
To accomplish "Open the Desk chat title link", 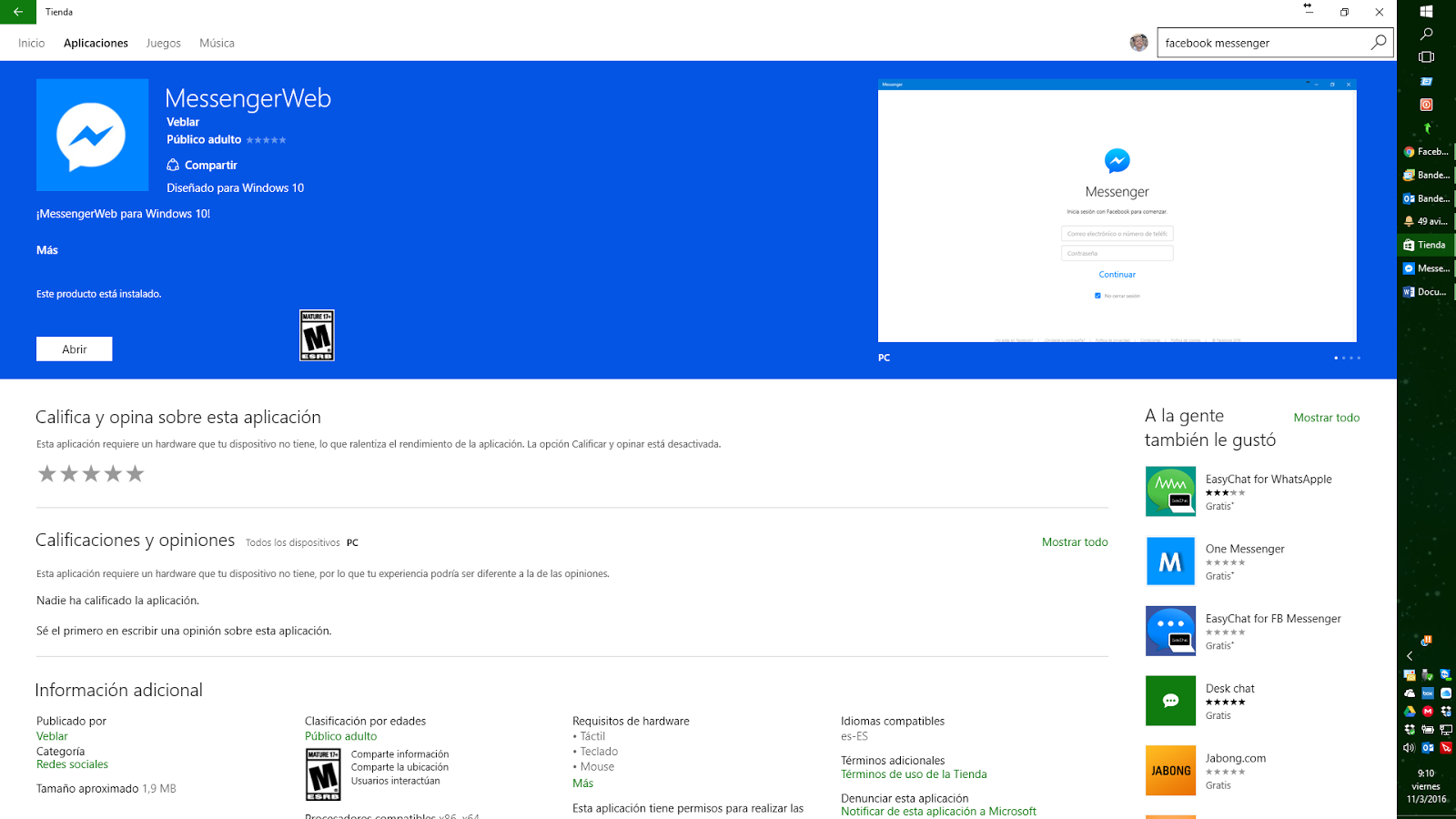I will click(1230, 689).
